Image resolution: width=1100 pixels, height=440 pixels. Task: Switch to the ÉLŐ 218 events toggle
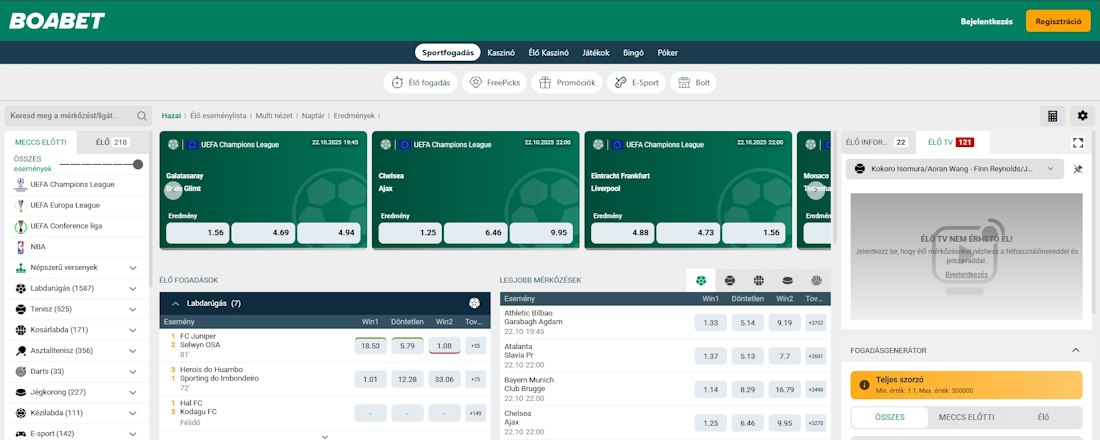[x=112, y=143]
